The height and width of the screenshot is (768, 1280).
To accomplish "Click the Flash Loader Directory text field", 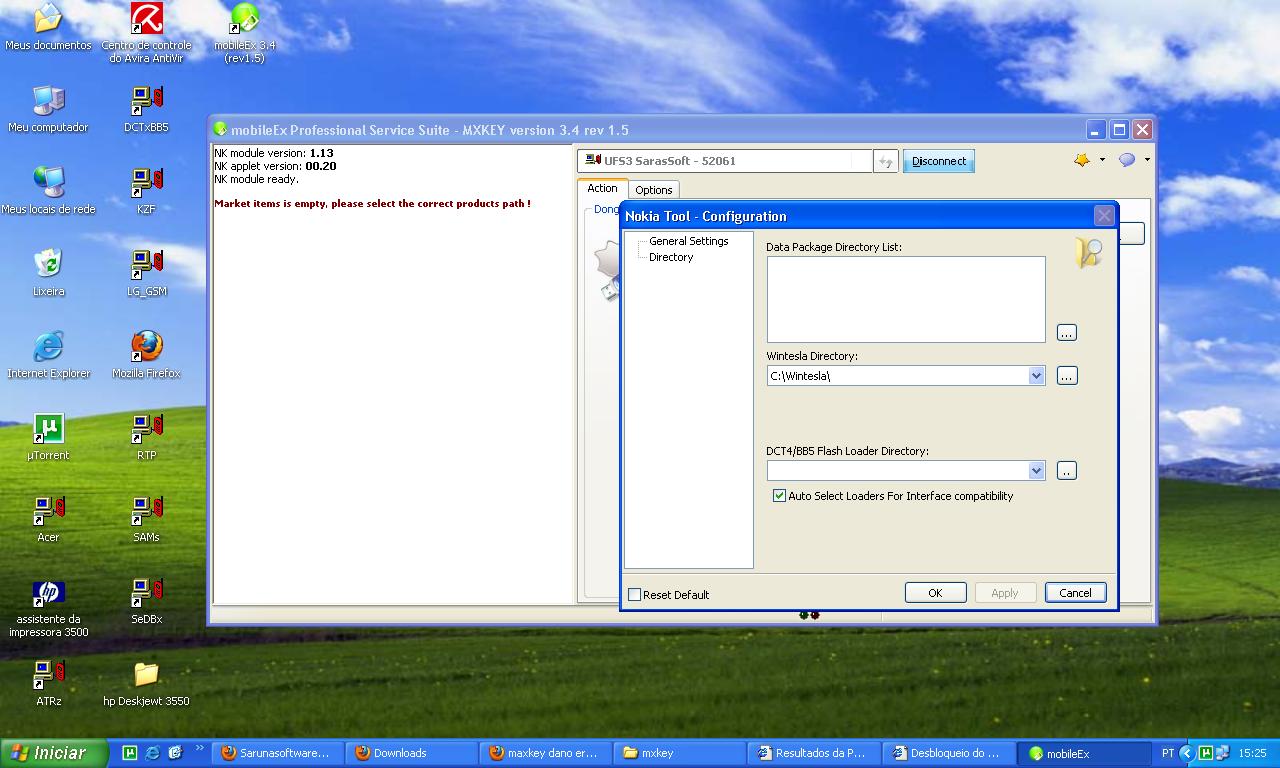I will pyautogui.click(x=897, y=470).
